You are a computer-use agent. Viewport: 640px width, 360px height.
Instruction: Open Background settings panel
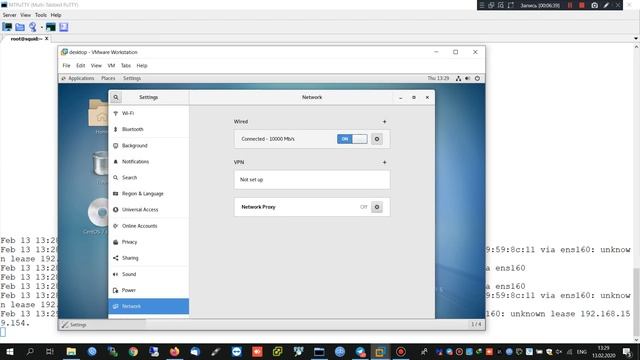pos(149,146)
